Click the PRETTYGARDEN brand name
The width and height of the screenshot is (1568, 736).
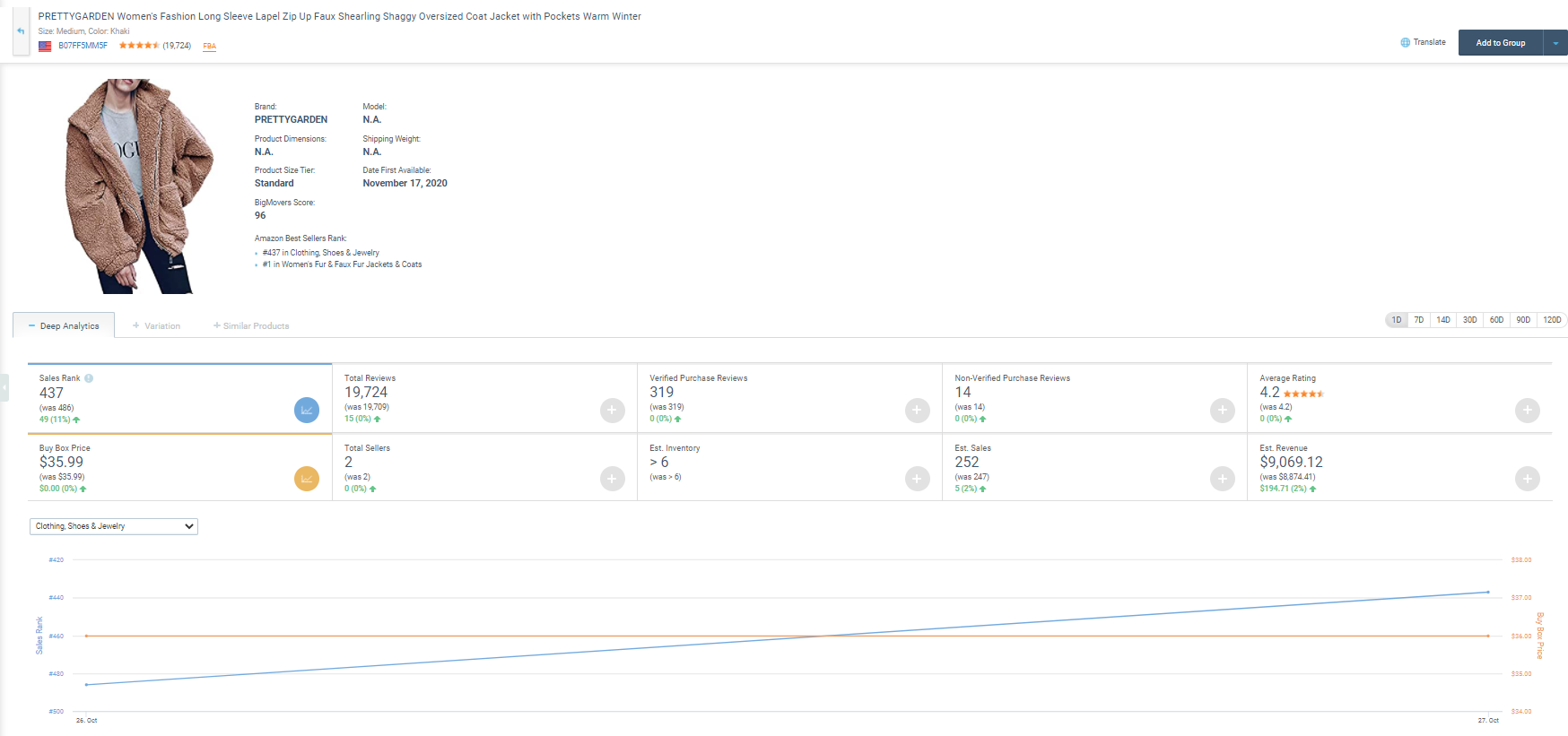click(291, 119)
